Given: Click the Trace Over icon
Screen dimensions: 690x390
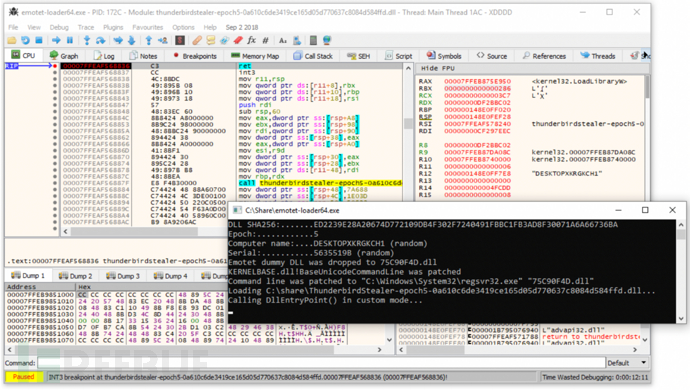Looking at the screenshot, I should [131, 40].
